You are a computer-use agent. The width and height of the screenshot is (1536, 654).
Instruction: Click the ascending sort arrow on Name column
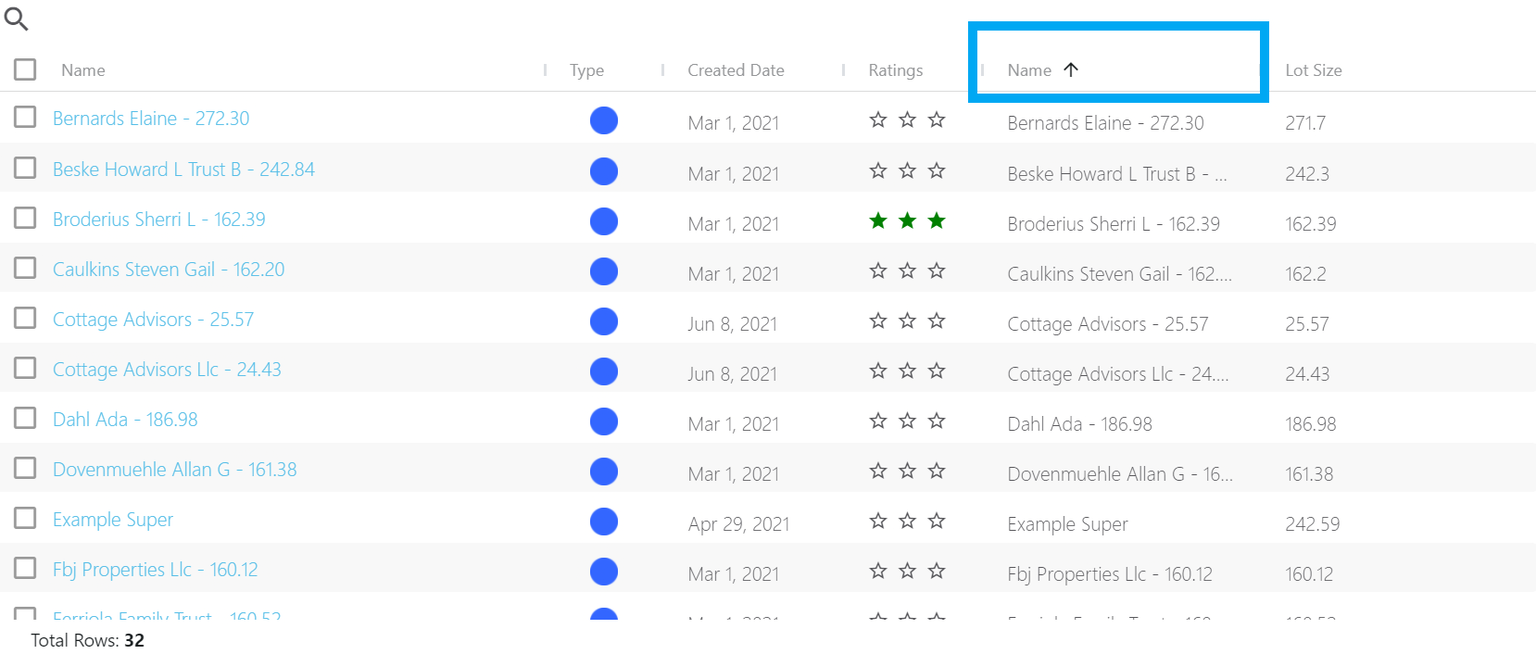point(1071,70)
